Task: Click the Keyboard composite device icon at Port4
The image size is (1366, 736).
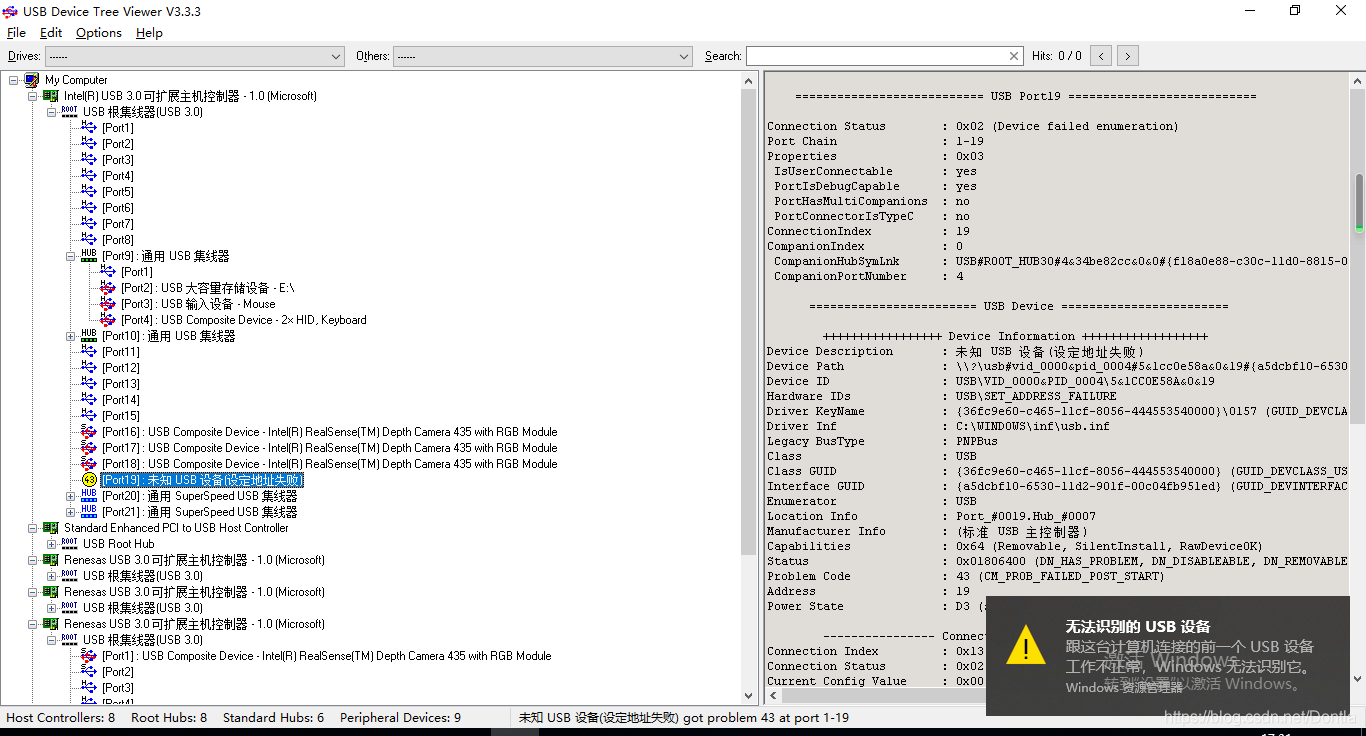Action: pyautogui.click(x=108, y=320)
